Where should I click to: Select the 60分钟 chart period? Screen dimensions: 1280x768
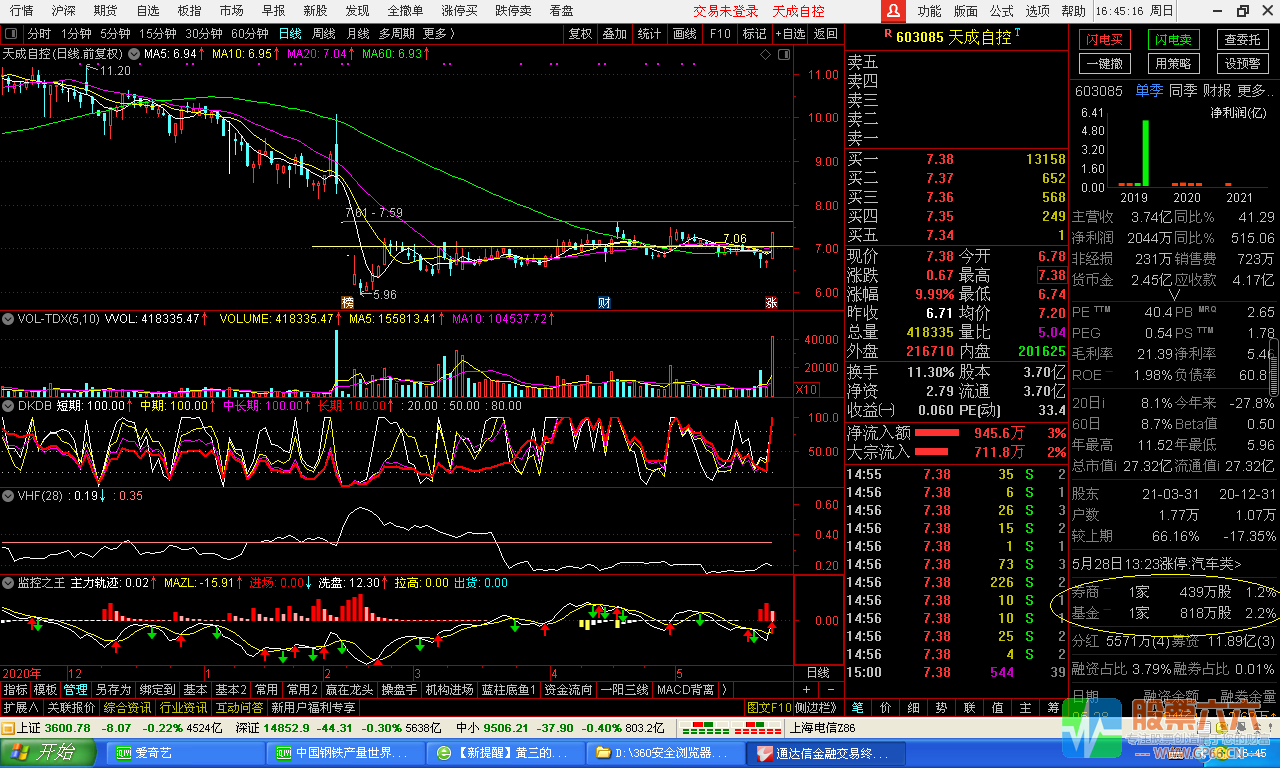pyautogui.click(x=249, y=33)
